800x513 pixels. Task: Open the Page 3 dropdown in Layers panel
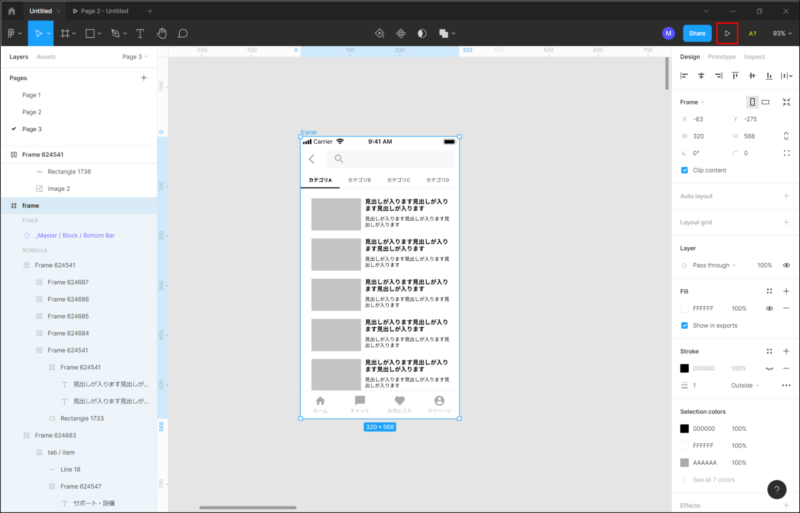134,57
